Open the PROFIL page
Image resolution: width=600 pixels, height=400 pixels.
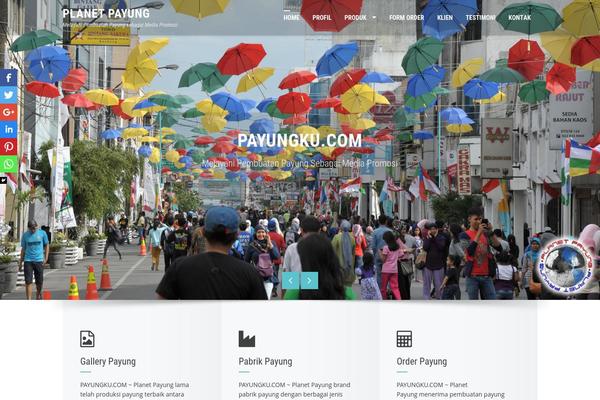pos(322,18)
